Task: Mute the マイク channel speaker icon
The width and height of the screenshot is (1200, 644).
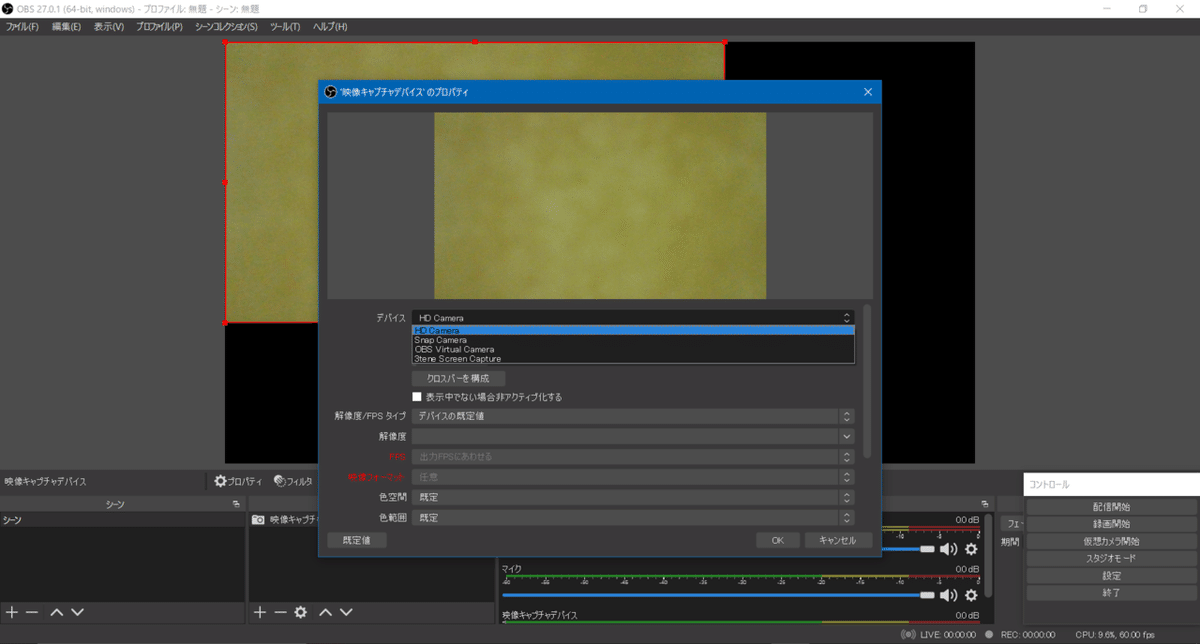Action: pos(948,595)
